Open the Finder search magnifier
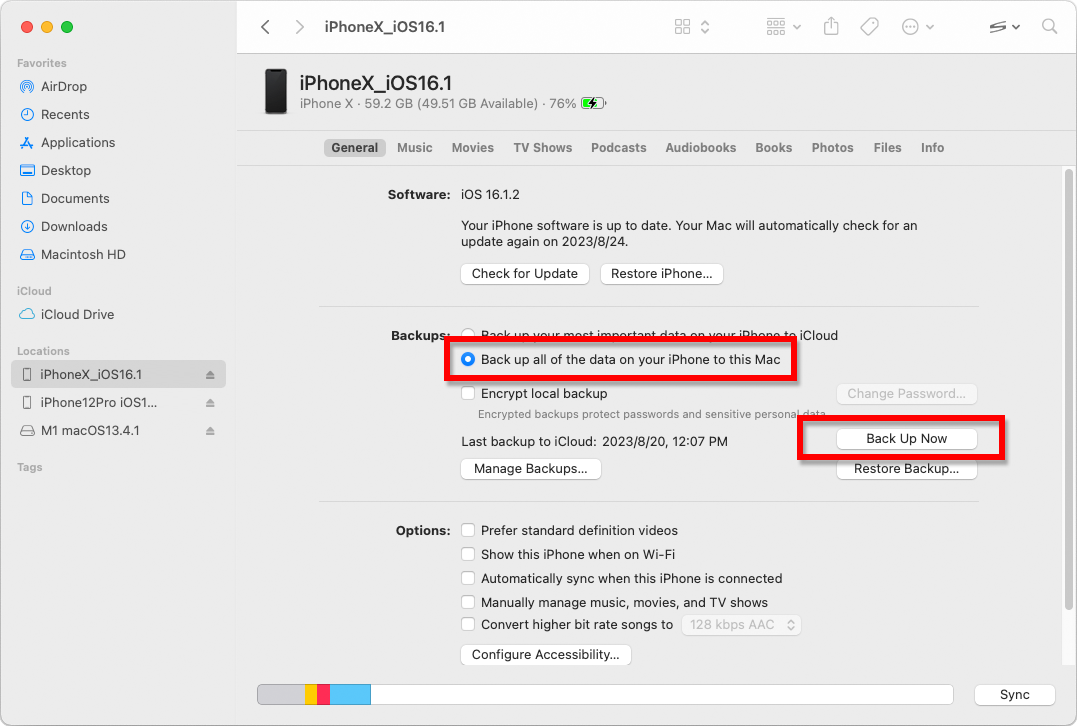Viewport: 1077px width, 726px height. click(x=1049, y=27)
